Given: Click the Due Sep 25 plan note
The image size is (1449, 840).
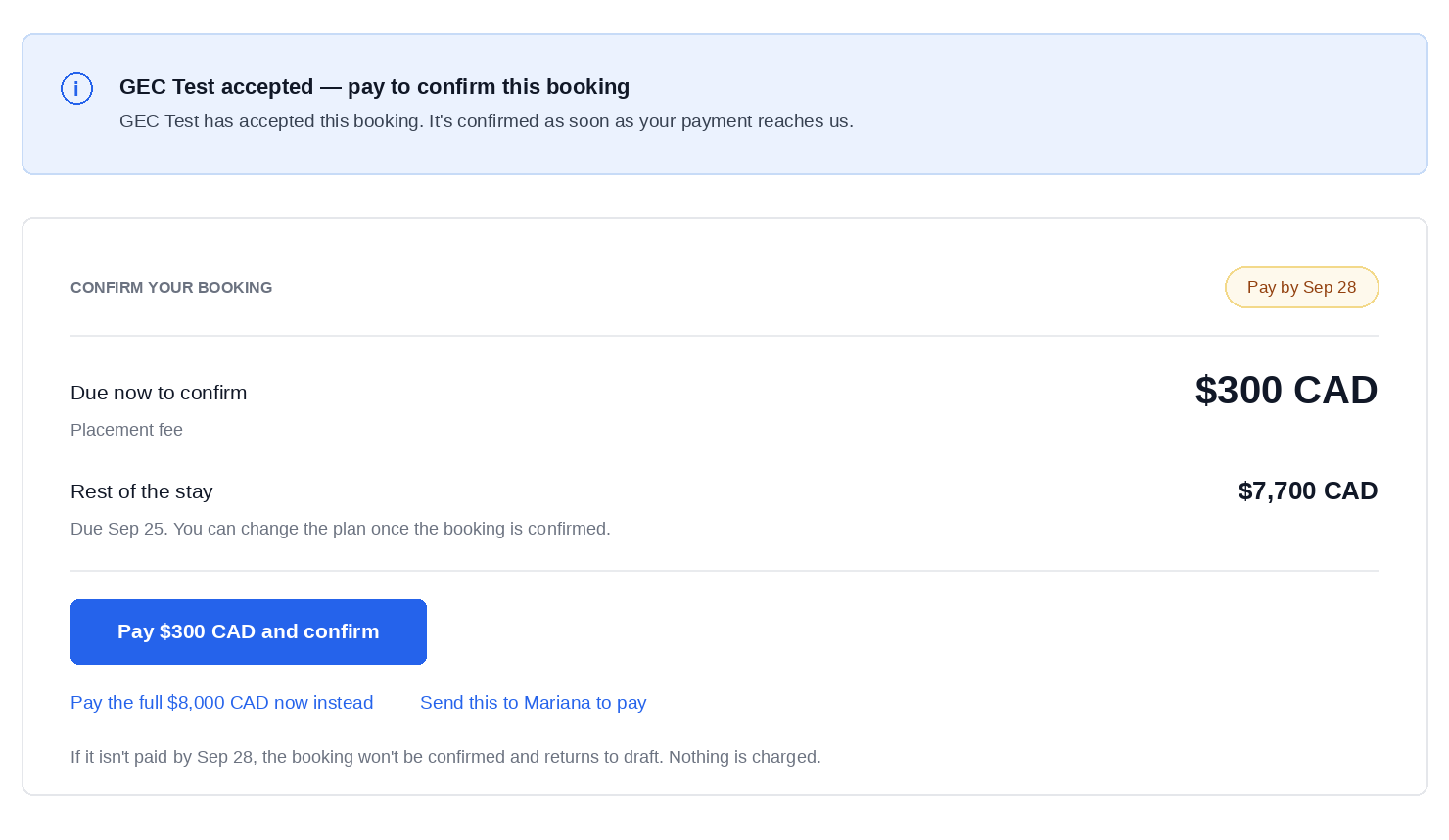Looking at the screenshot, I should (x=341, y=529).
